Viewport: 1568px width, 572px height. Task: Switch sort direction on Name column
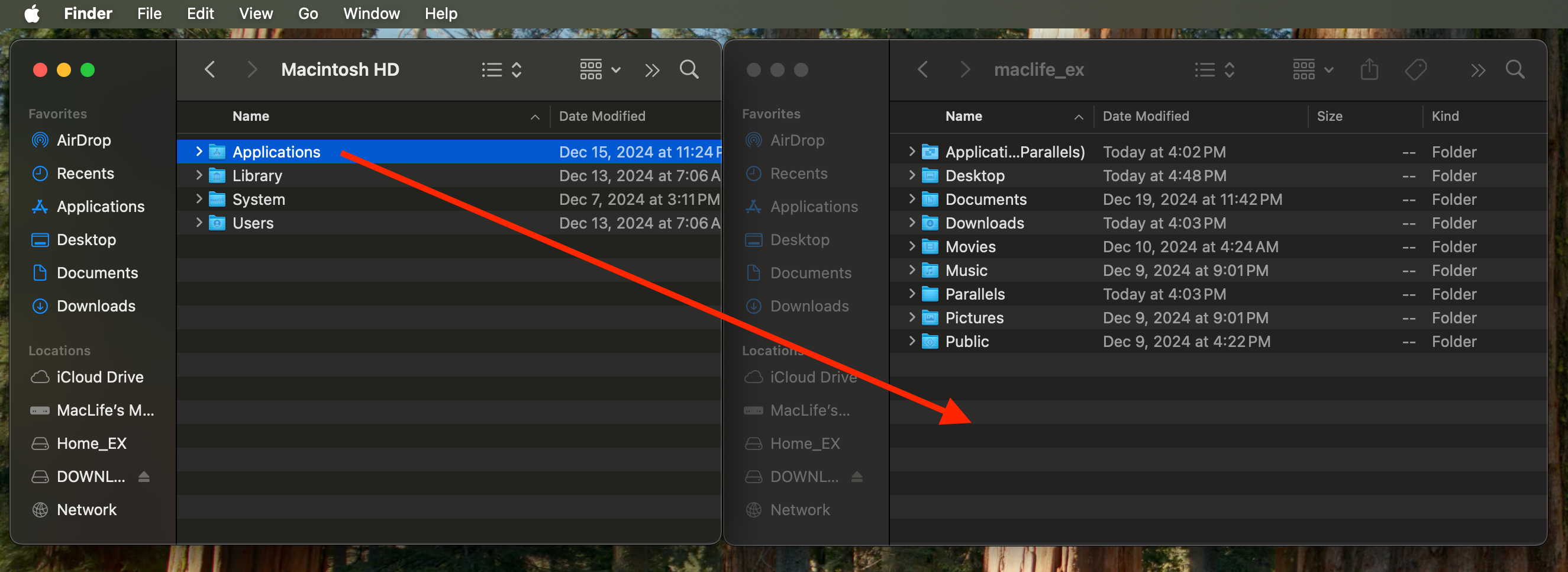click(534, 116)
